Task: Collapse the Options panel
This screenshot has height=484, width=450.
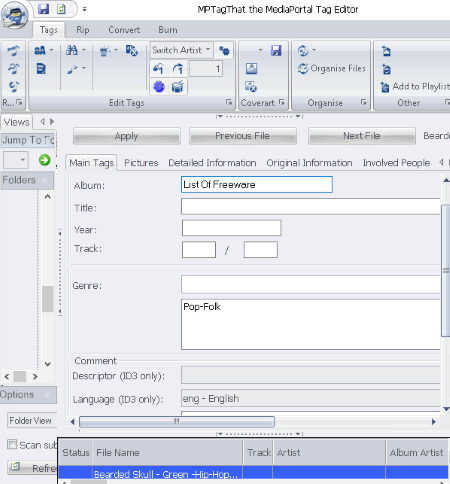Action: pyautogui.click(x=47, y=395)
